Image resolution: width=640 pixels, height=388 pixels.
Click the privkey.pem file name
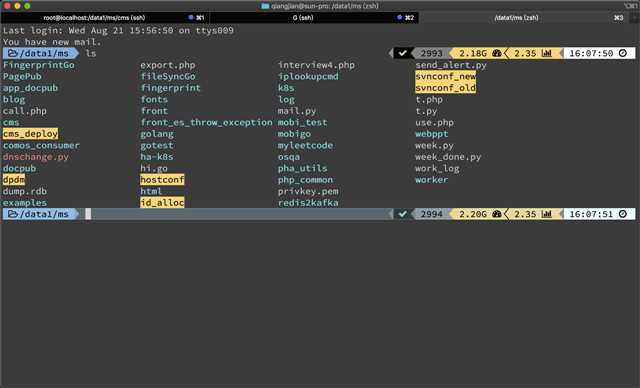(x=308, y=191)
